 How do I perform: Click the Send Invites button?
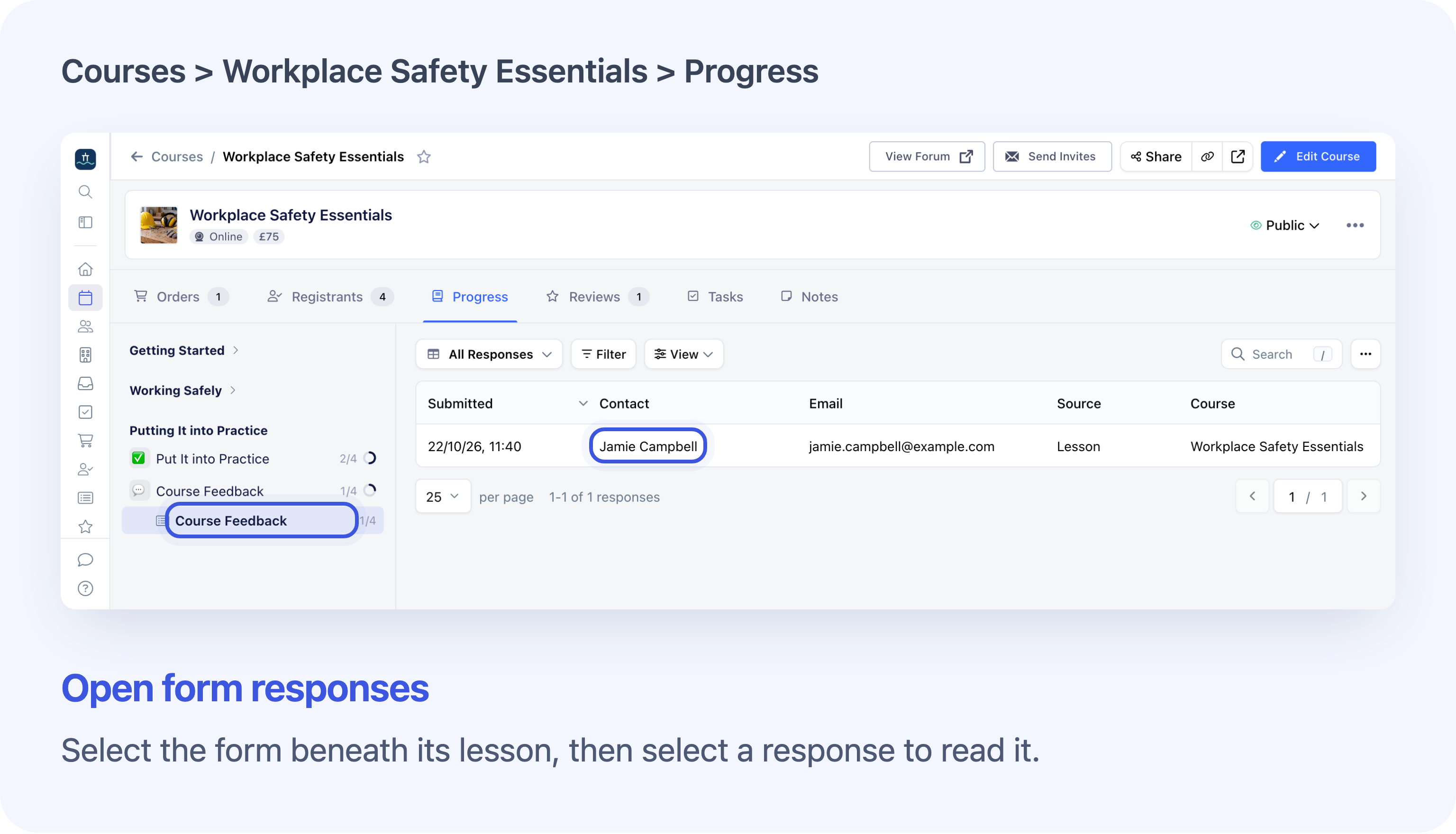(x=1052, y=156)
